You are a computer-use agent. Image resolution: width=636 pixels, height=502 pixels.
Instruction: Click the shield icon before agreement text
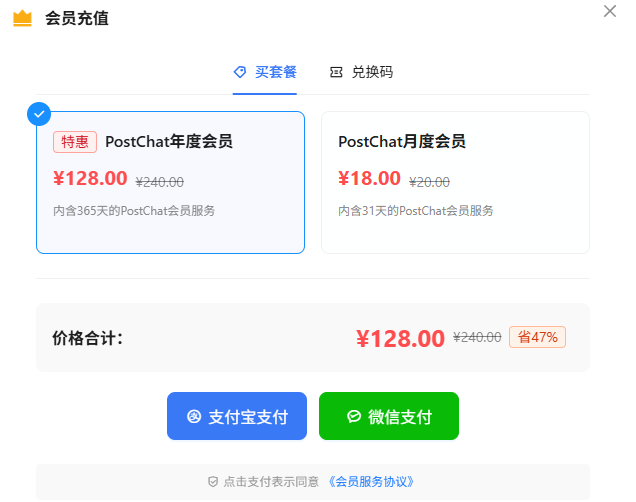[x=212, y=481]
